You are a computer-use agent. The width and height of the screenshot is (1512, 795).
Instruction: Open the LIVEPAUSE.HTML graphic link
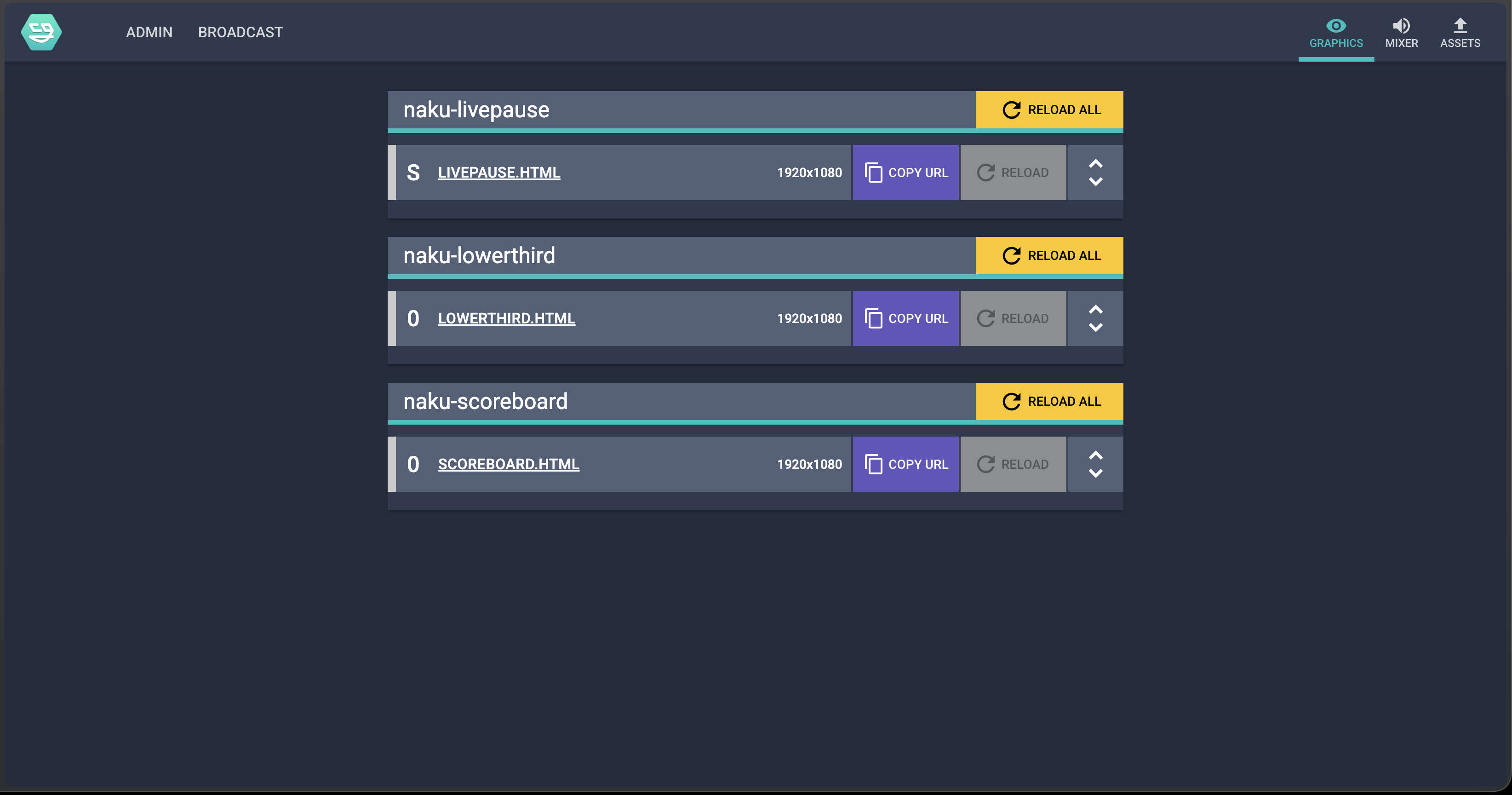coord(499,173)
